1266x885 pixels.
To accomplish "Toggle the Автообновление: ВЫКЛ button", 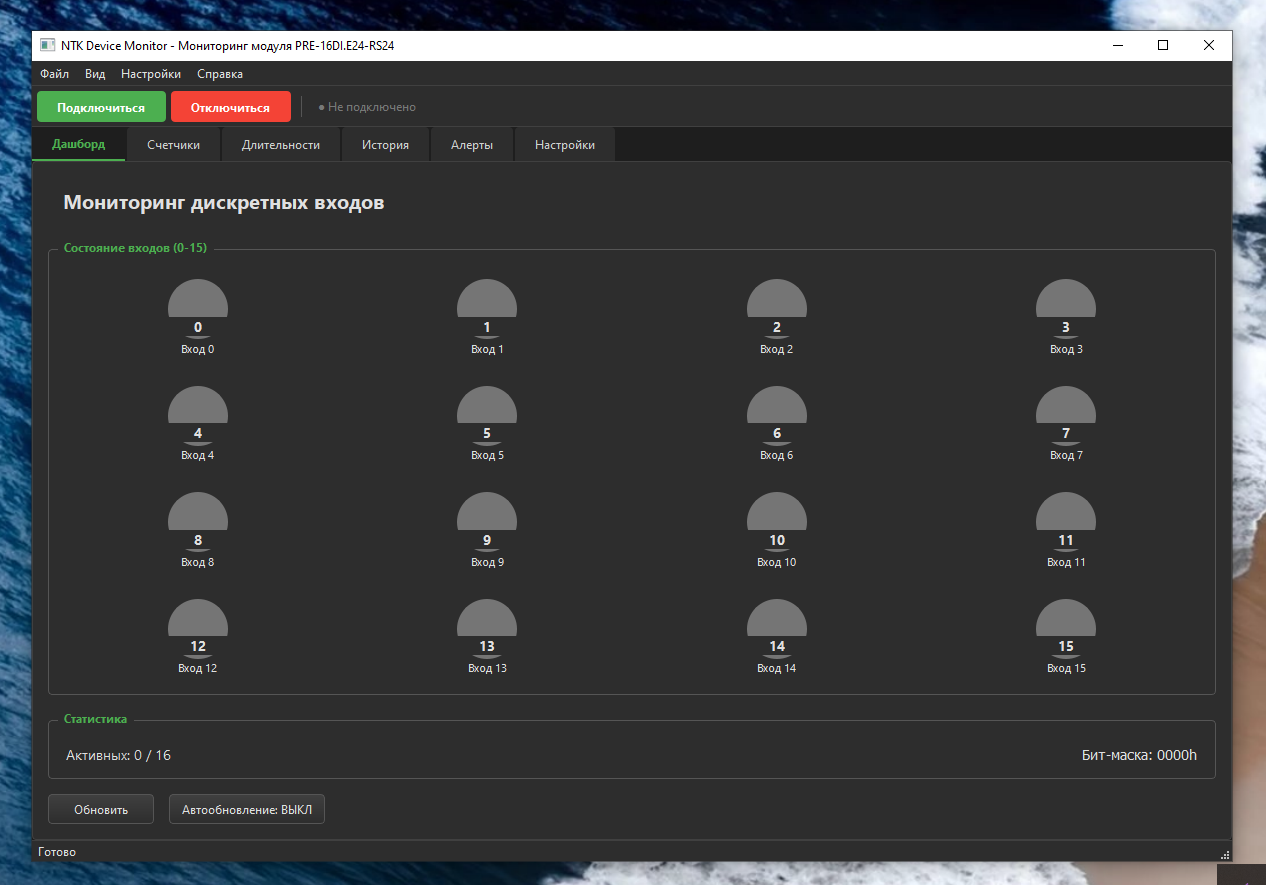I will tap(247, 809).
